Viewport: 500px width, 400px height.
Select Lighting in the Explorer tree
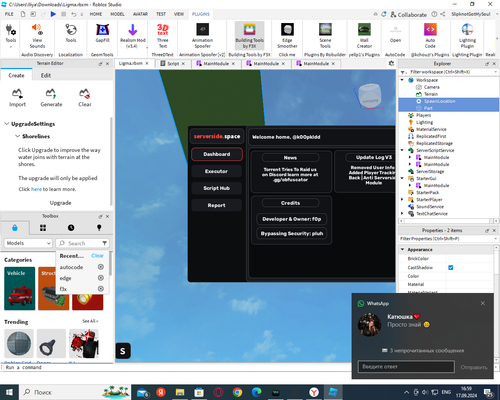[424, 122]
